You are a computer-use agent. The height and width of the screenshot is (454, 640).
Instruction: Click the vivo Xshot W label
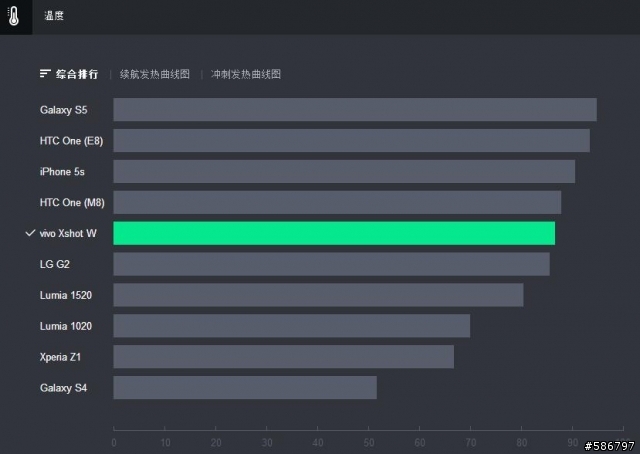point(68,234)
